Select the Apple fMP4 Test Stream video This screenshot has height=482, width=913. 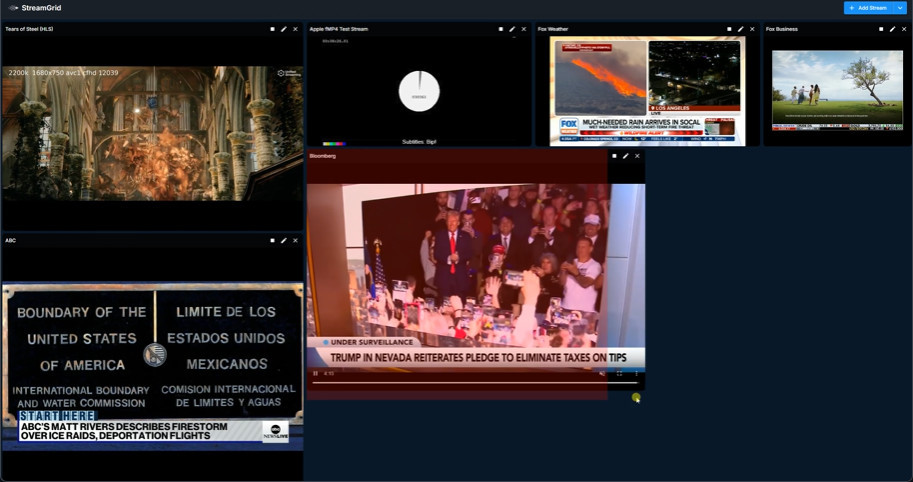coord(419,91)
